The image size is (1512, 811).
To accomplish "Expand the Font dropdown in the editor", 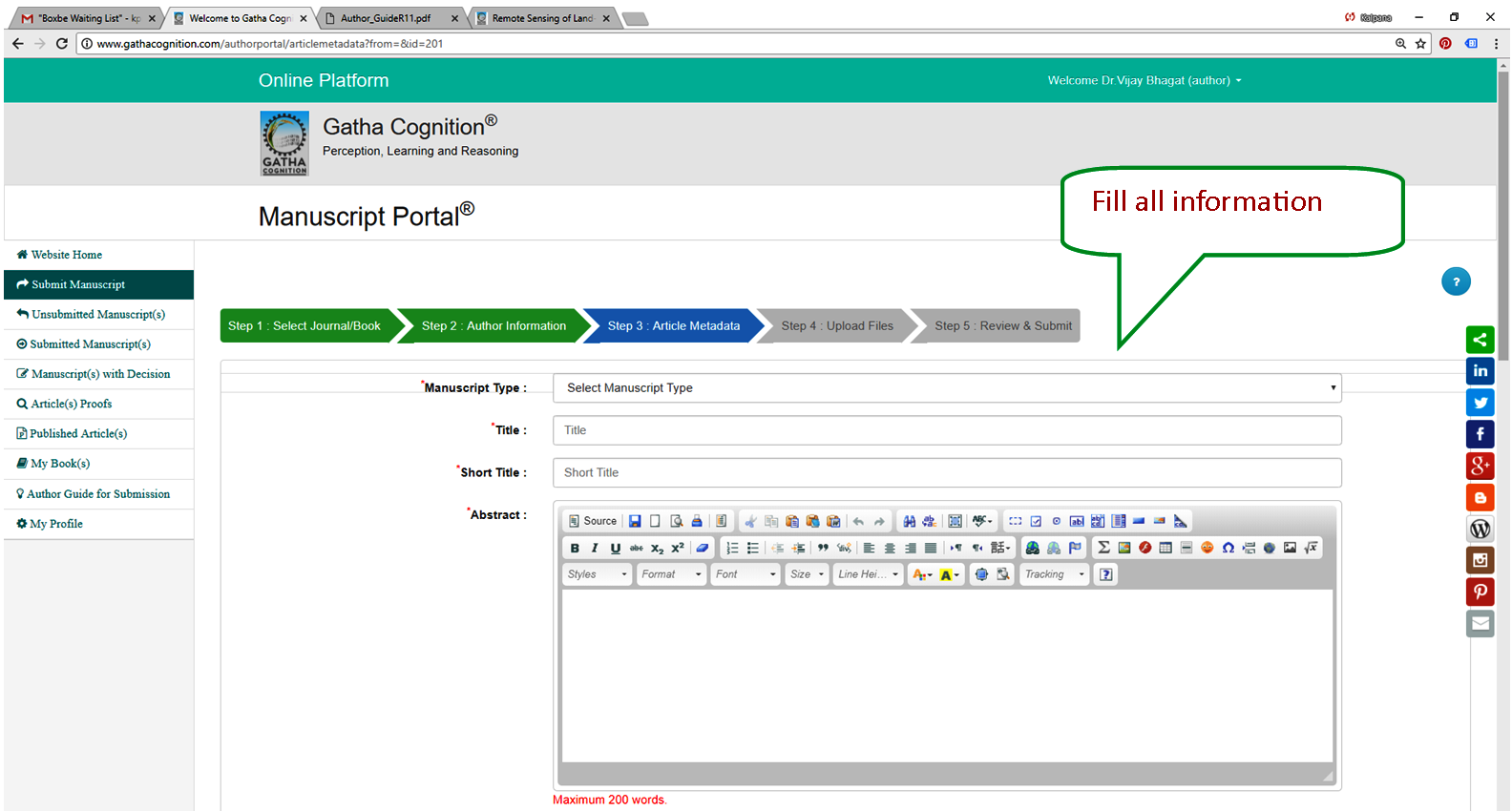I will click(745, 574).
